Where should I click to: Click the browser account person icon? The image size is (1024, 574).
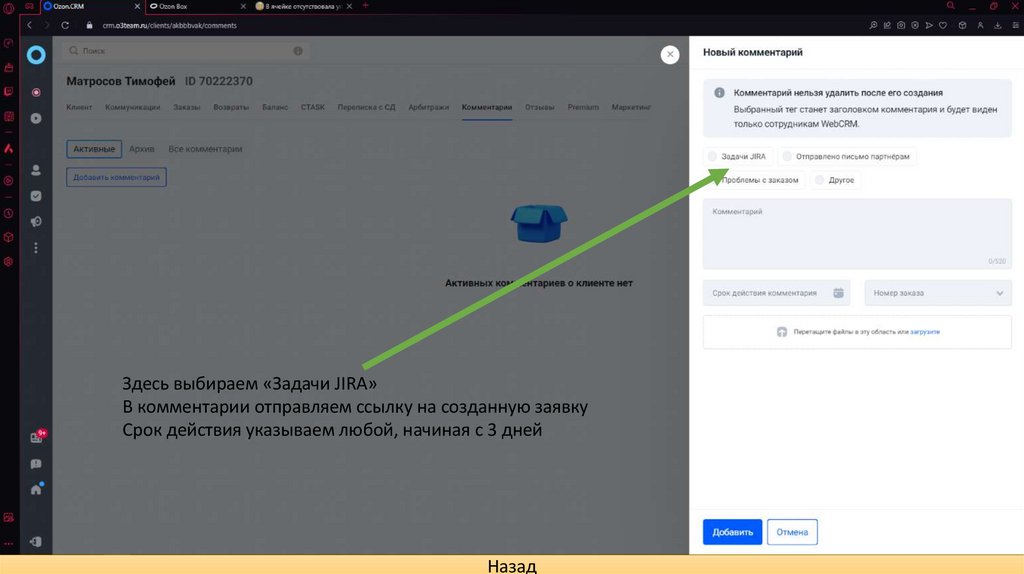980,25
